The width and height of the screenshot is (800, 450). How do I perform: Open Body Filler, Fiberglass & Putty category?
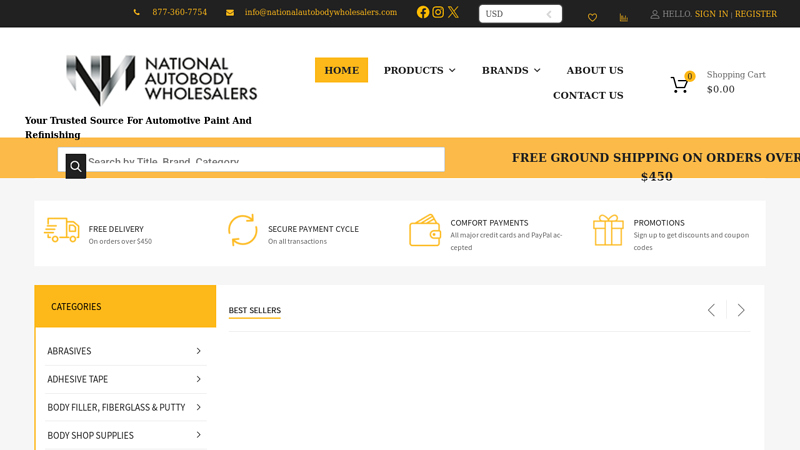pos(116,407)
